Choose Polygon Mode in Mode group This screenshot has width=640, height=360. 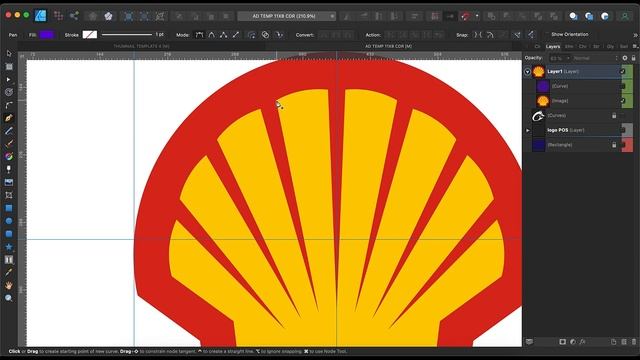pyautogui.click(x=224, y=35)
